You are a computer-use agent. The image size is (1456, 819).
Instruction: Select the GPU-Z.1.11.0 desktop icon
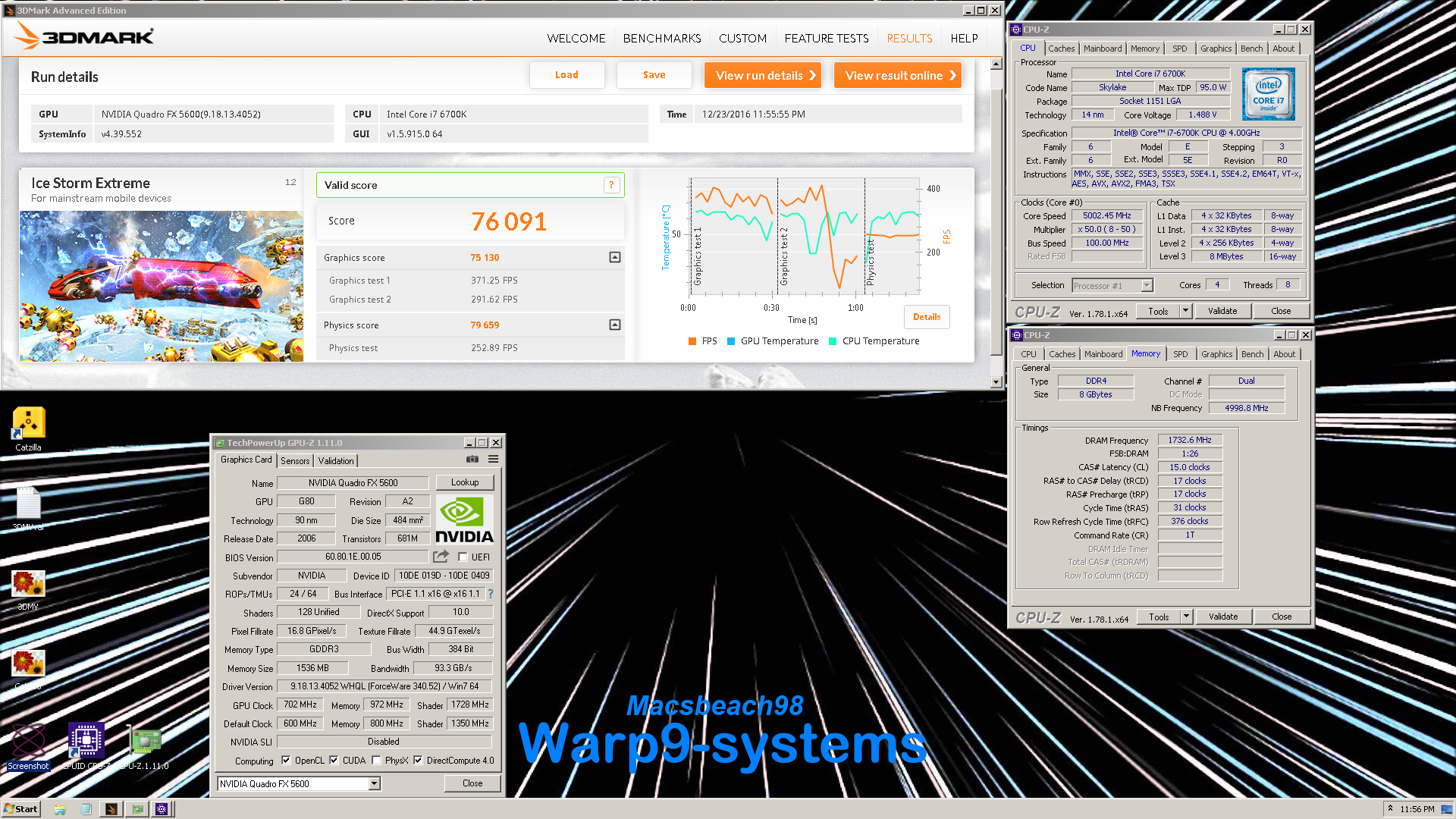pyautogui.click(x=144, y=747)
